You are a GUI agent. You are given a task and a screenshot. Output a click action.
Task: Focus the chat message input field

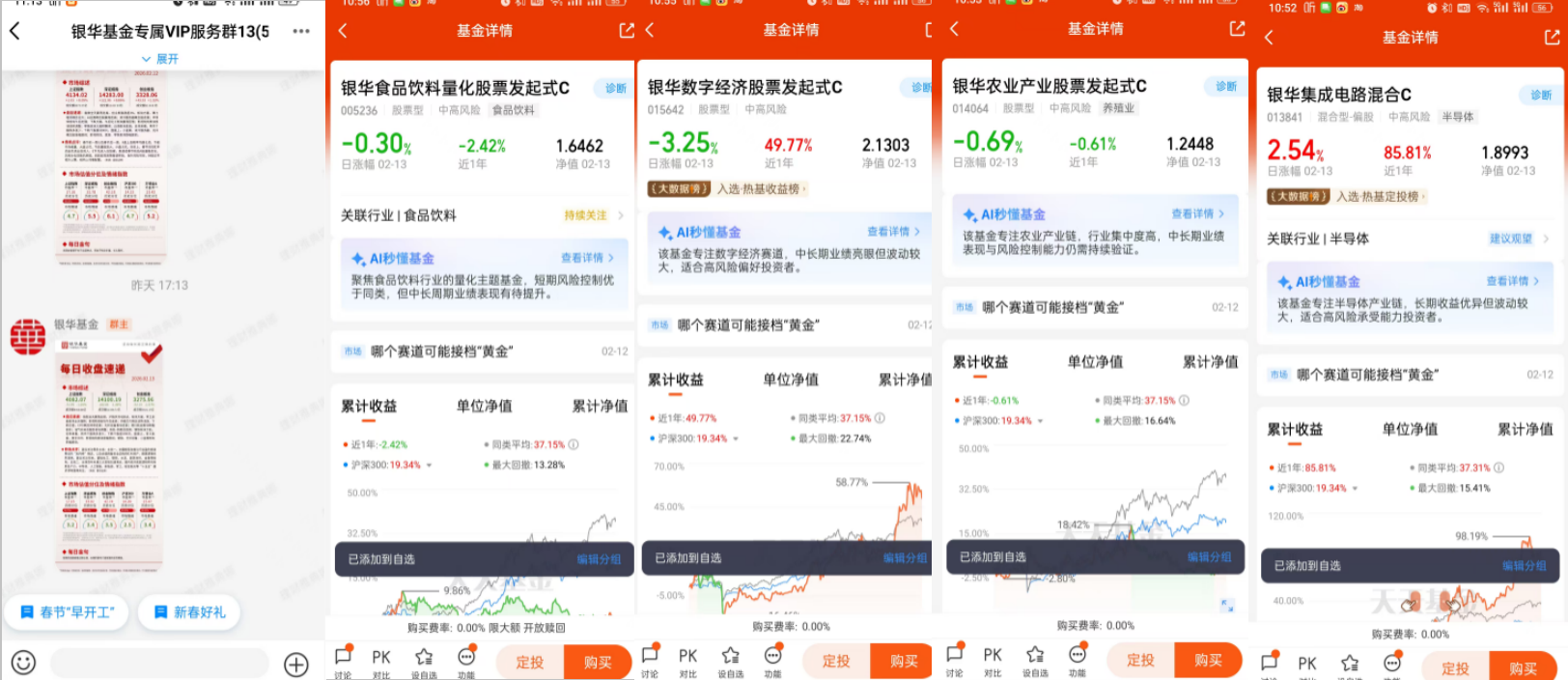[159, 663]
